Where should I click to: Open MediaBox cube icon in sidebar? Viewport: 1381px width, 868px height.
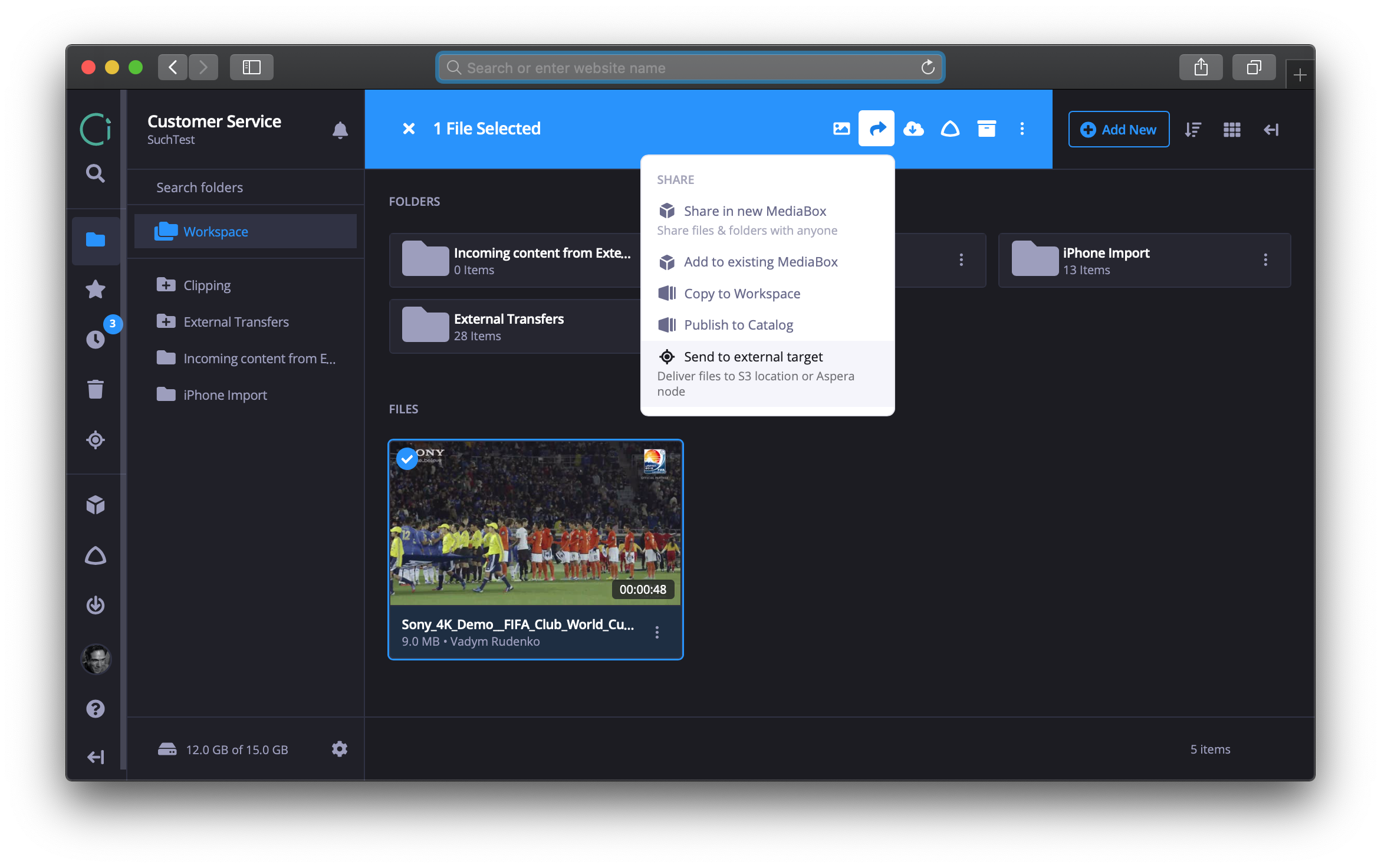tap(95, 505)
